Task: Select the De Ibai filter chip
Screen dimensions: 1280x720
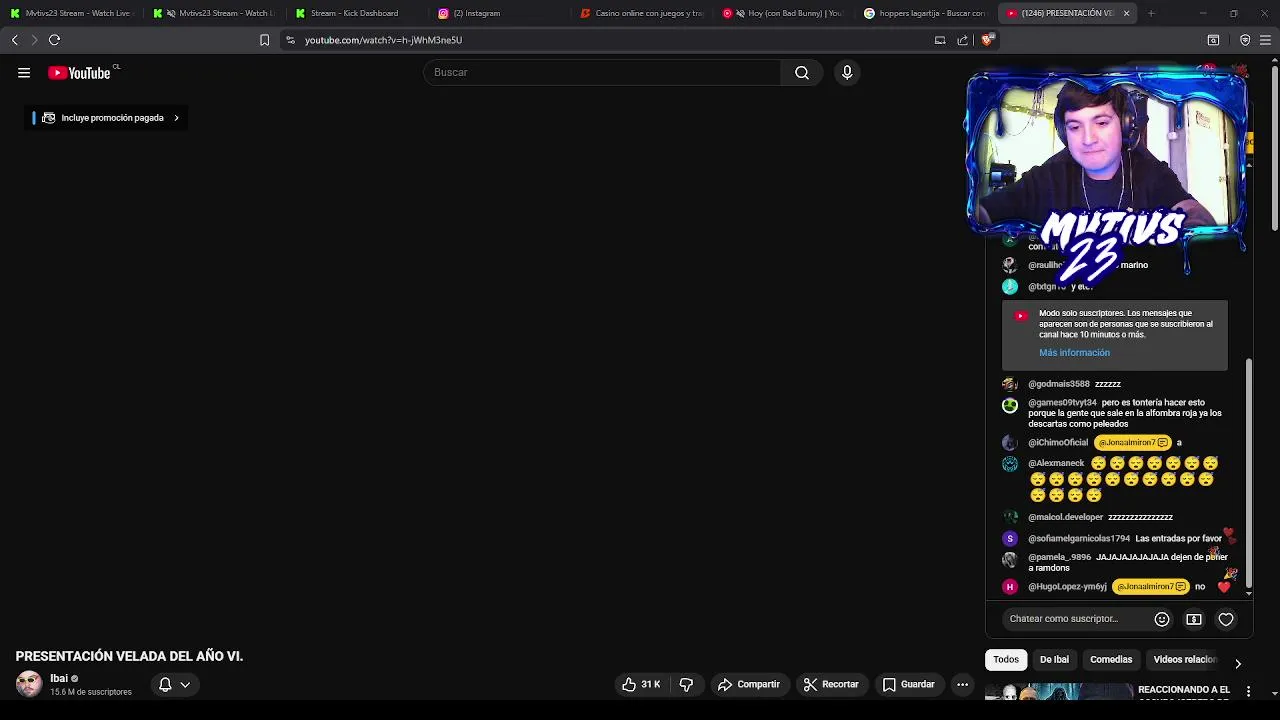Action: pyautogui.click(x=1054, y=660)
